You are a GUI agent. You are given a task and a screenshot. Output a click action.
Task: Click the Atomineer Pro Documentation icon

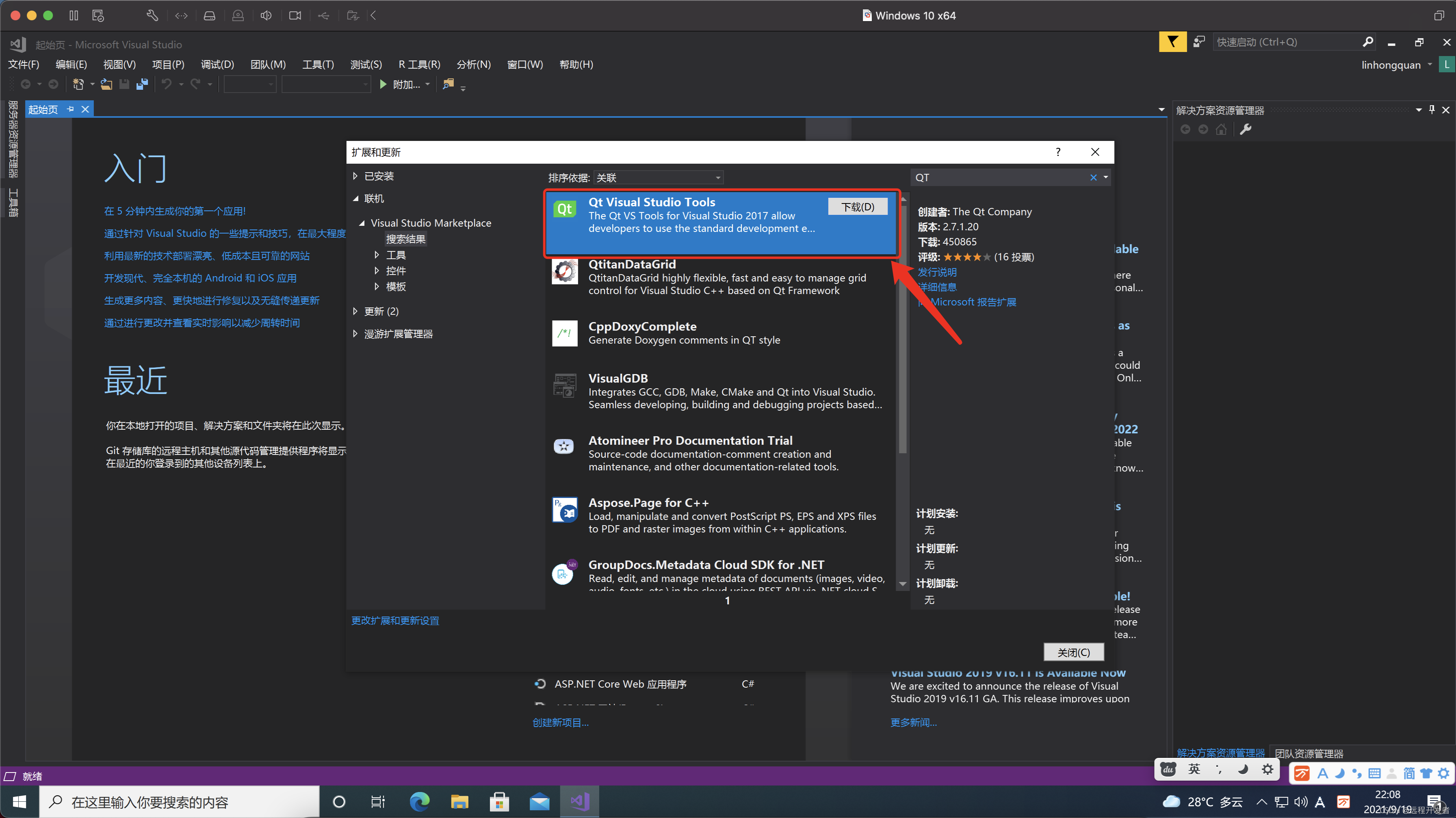tap(564, 447)
